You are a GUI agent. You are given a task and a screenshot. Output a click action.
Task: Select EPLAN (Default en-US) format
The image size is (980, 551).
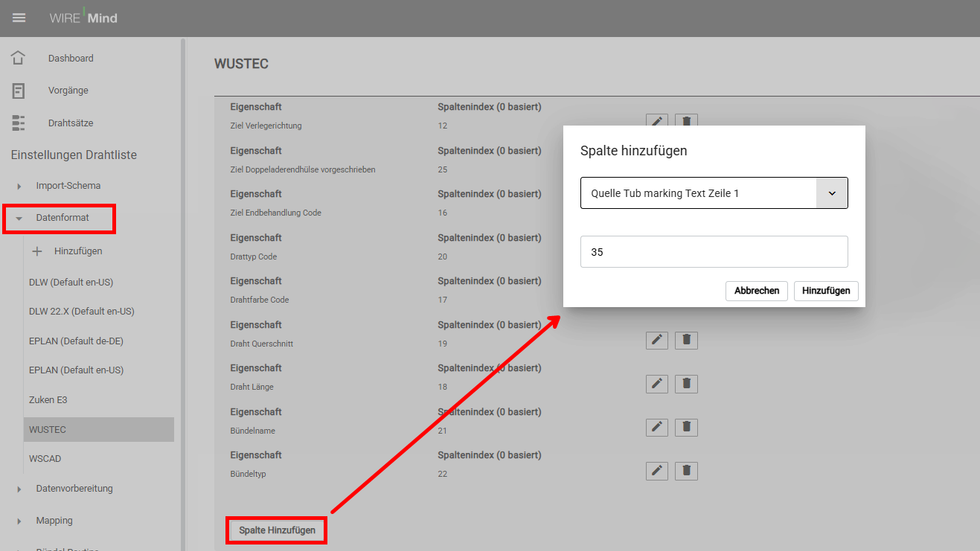[76, 370]
